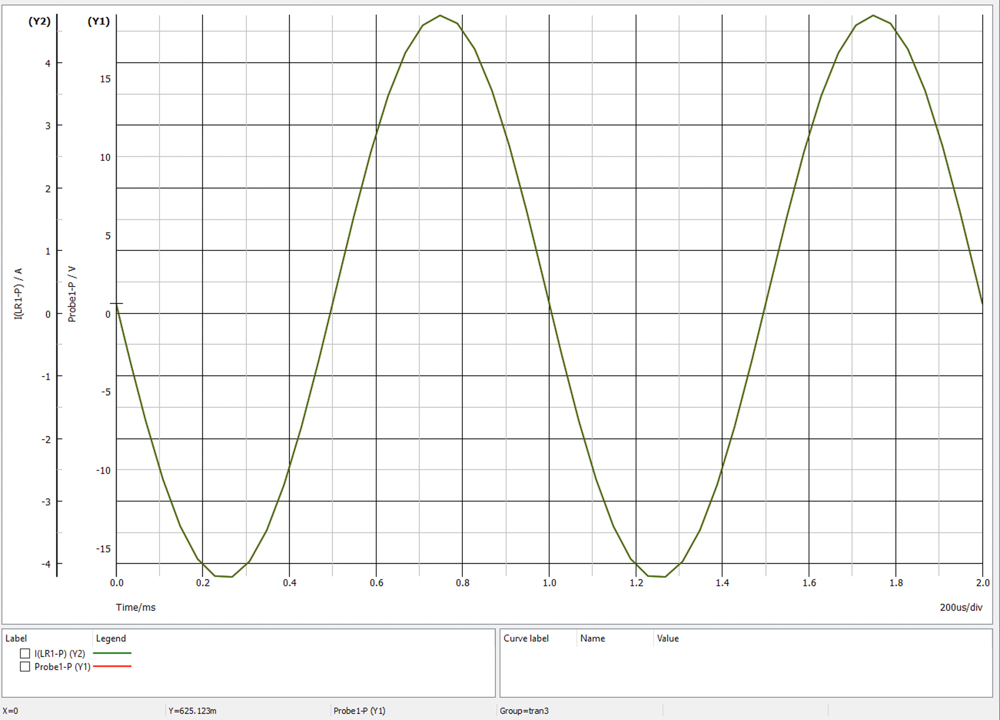Click the green legend line for I(LR1-P)

(112, 653)
